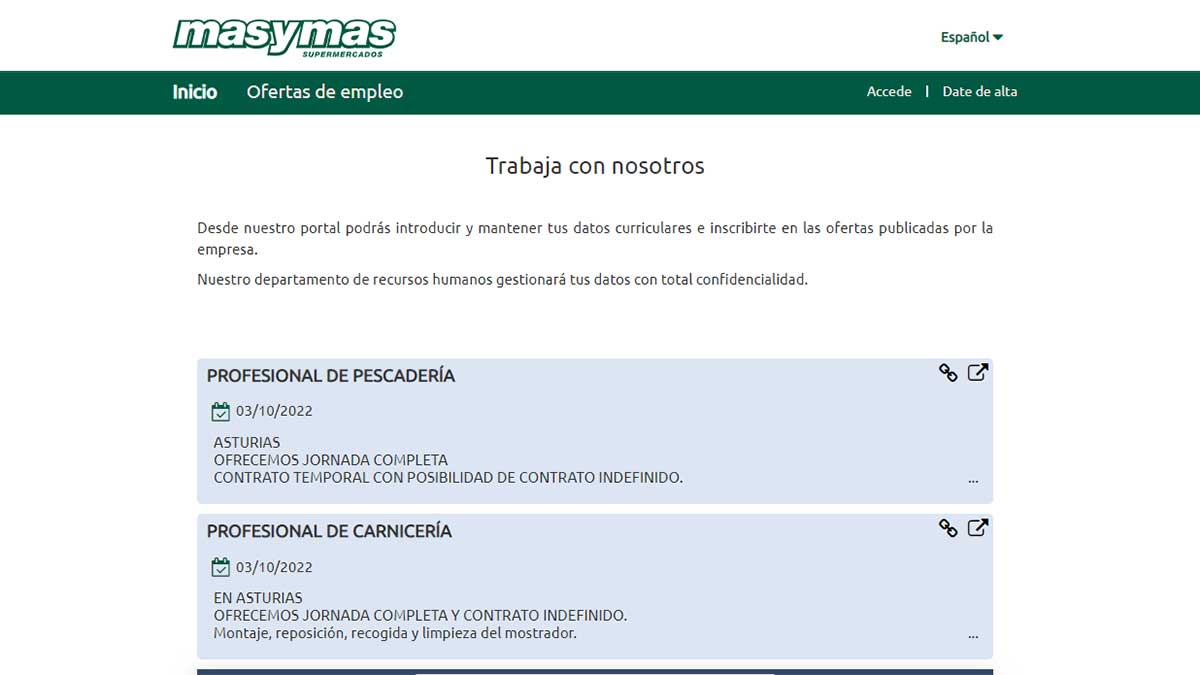Select the Inicio menu item
1200x675 pixels.
[x=195, y=92]
